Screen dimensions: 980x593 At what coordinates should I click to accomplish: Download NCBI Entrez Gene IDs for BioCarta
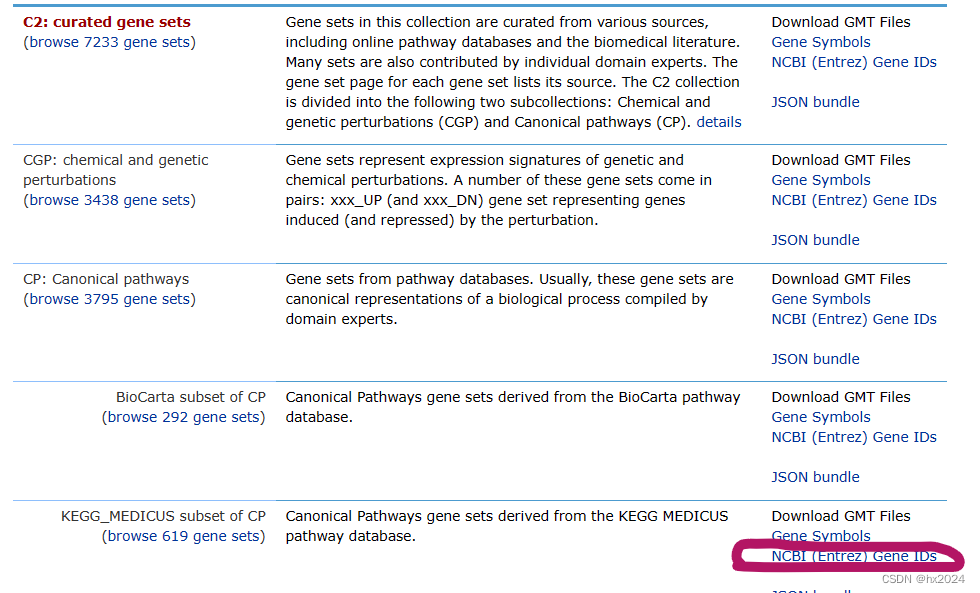pos(854,437)
